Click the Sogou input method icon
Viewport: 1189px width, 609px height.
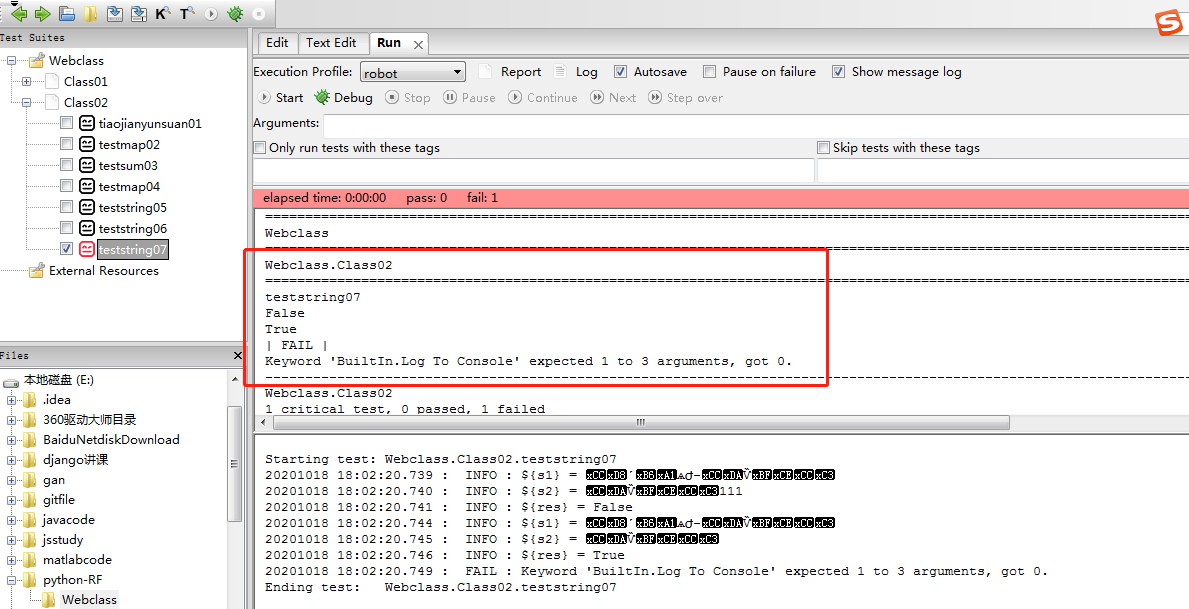point(1169,23)
